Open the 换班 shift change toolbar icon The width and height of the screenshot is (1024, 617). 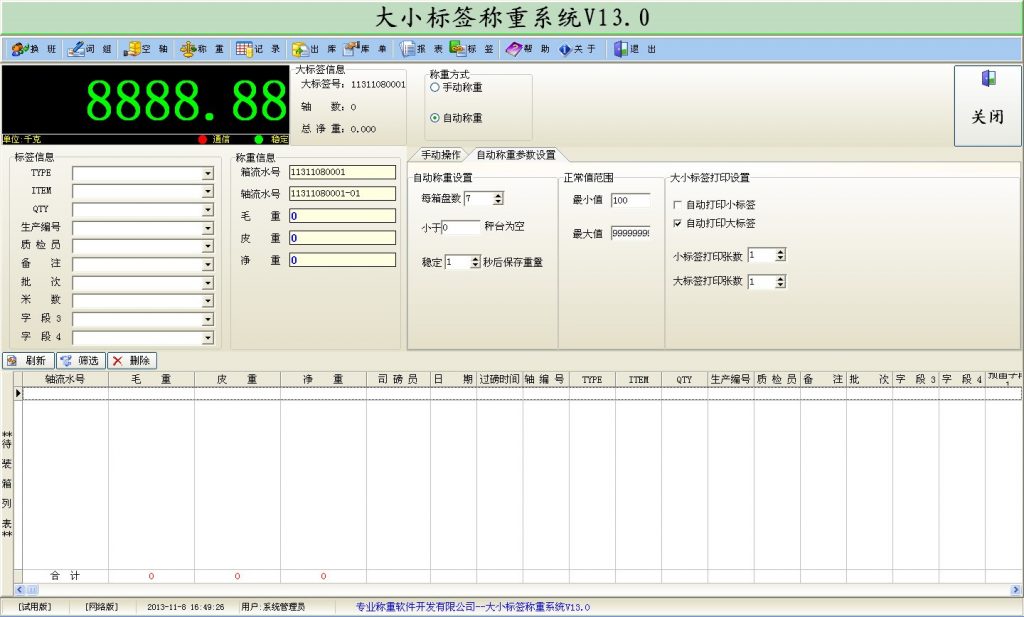click(33, 49)
